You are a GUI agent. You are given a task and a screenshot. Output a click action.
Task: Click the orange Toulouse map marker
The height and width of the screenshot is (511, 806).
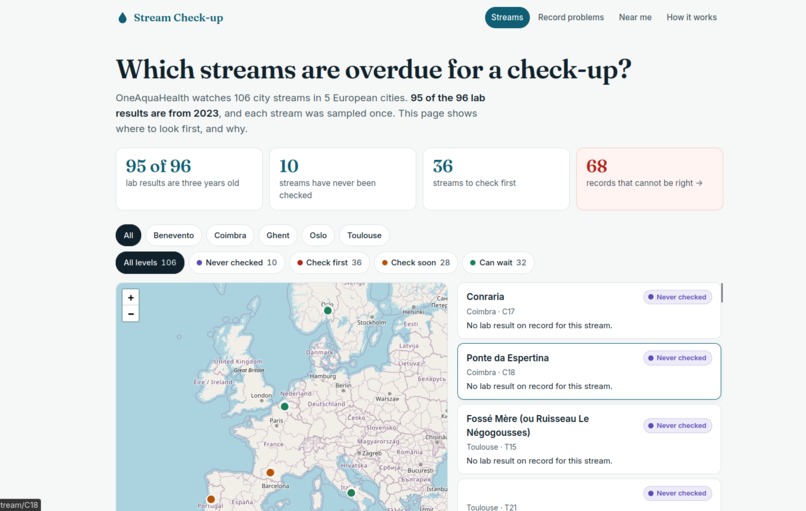click(x=270, y=472)
